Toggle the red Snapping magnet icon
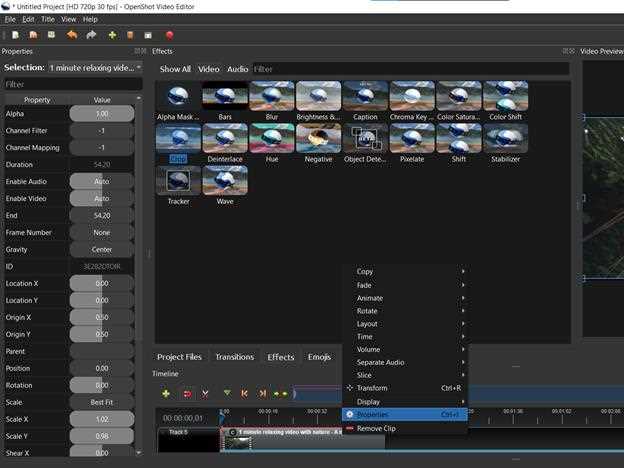Viewport: 624px width, 468px height. pos(187,394)
